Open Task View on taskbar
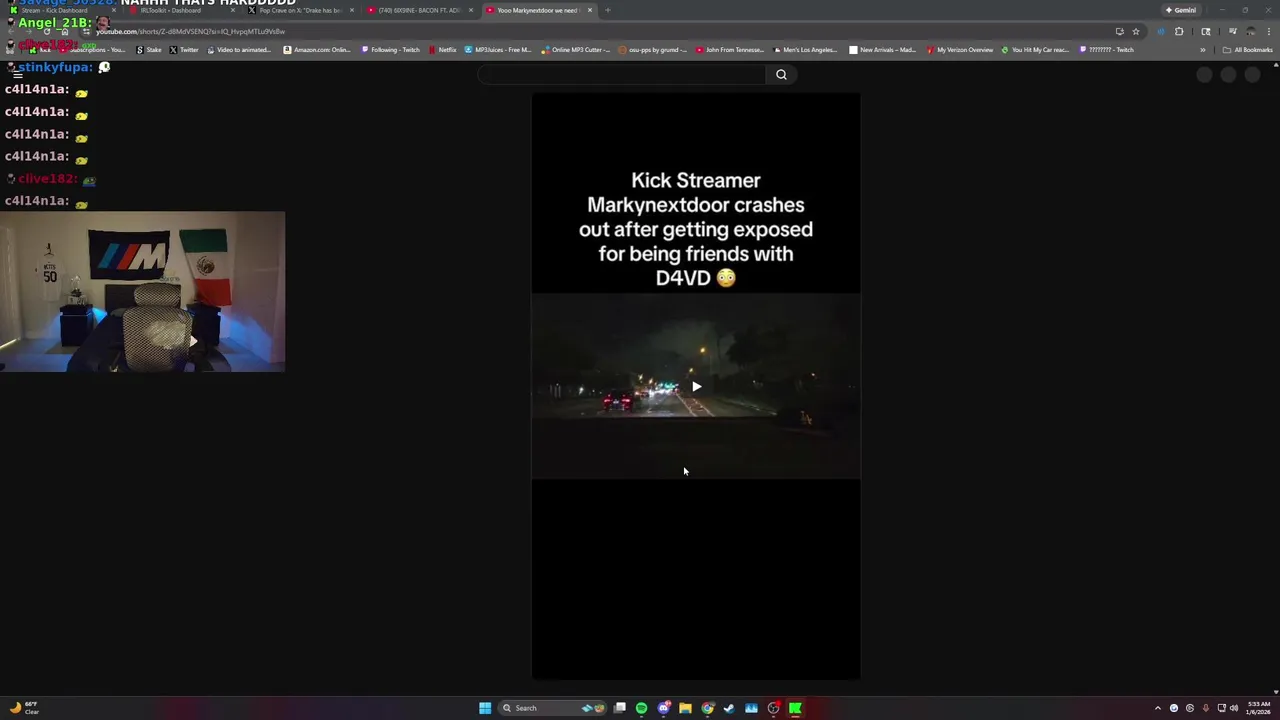Viewport: 1280px width, 720px height. (x=620, y=708)
